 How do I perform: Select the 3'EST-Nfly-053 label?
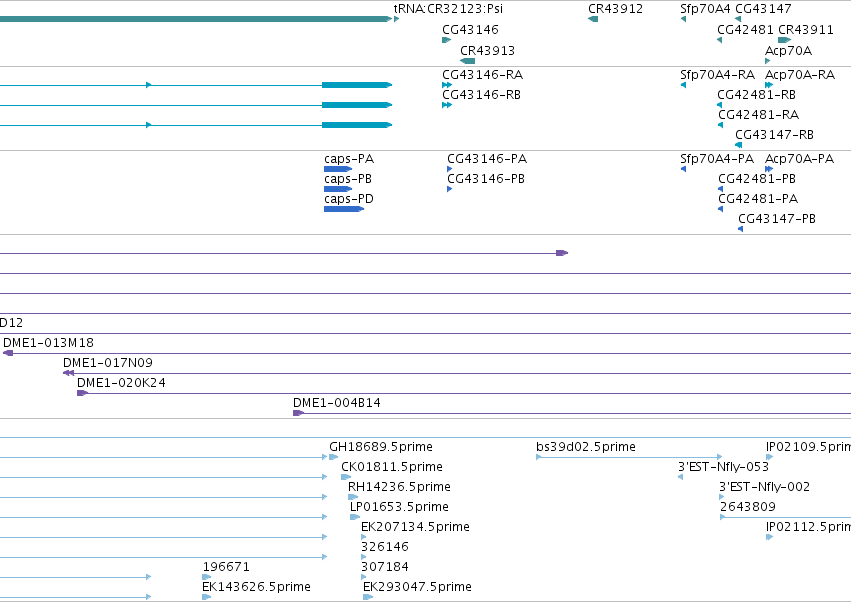[x=723, y=467]
